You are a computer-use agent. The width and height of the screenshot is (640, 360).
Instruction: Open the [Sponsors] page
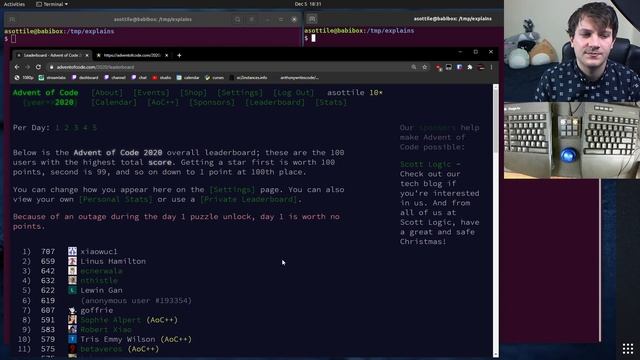[212, 102]
